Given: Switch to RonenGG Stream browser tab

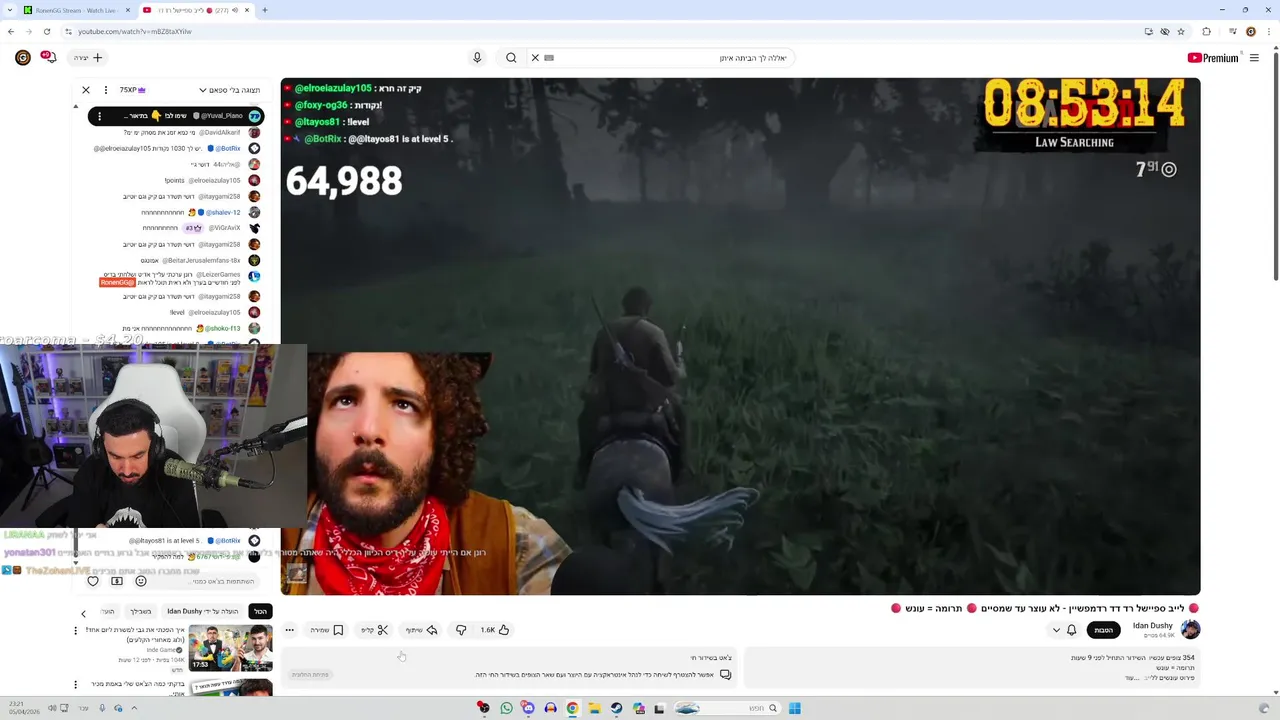Looking at the screenshot, I should tap(75, 10).
